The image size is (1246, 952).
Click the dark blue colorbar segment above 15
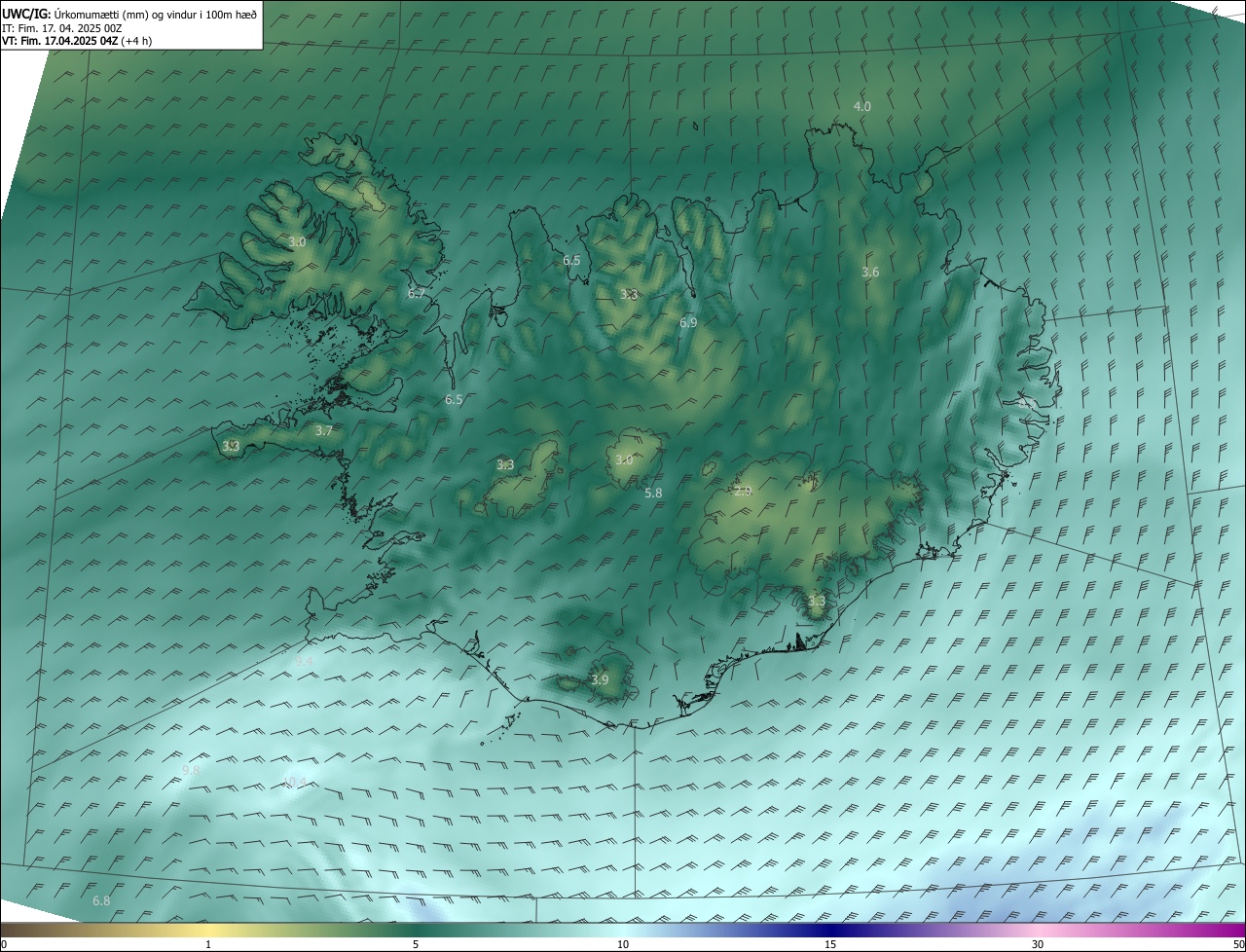point(830,930)
